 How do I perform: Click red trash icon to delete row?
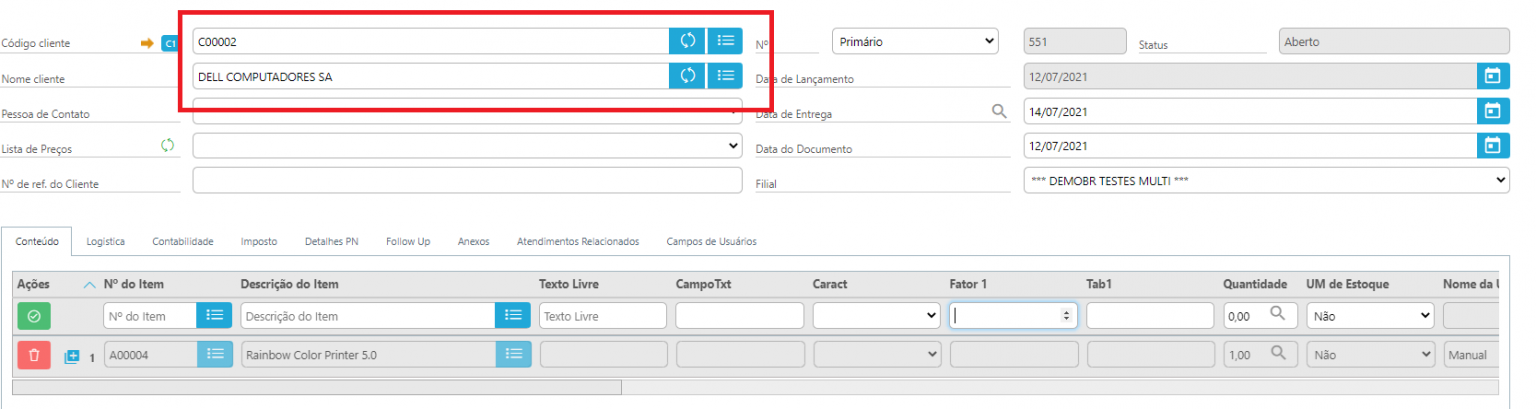pos(34,355)
